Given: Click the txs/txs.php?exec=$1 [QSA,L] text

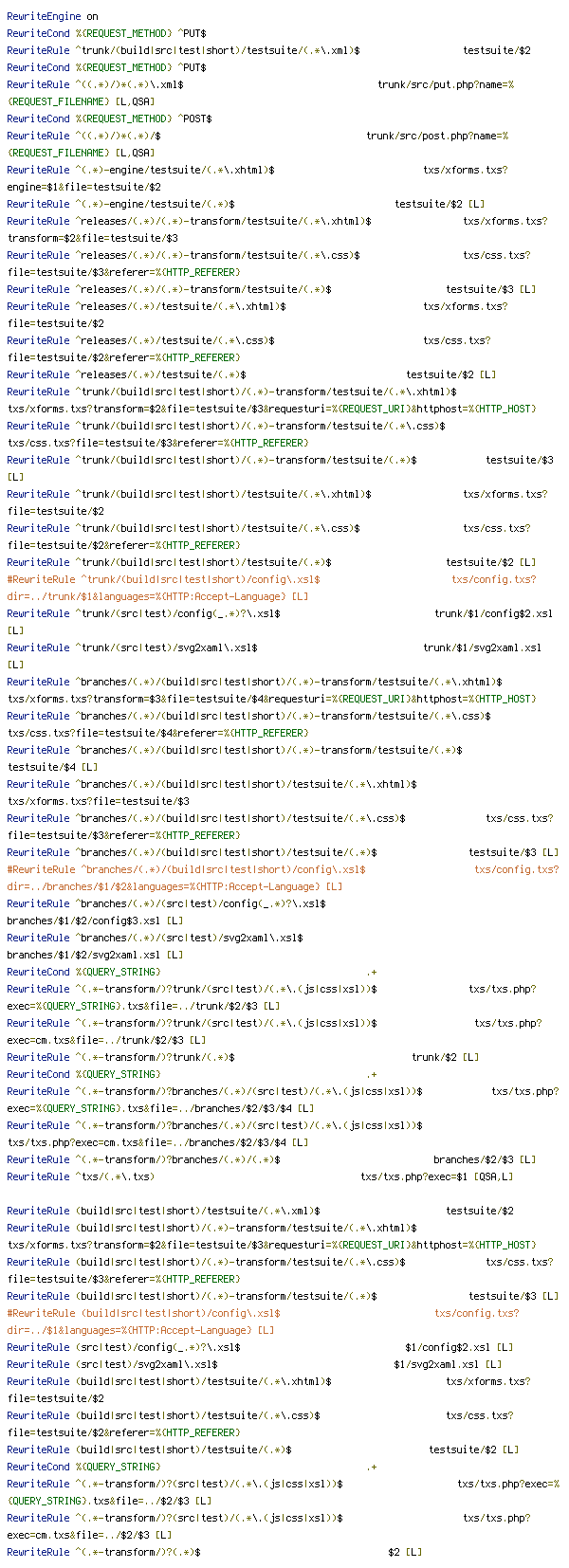Looking at the screenshot, I should click(x=437, y=1176).
